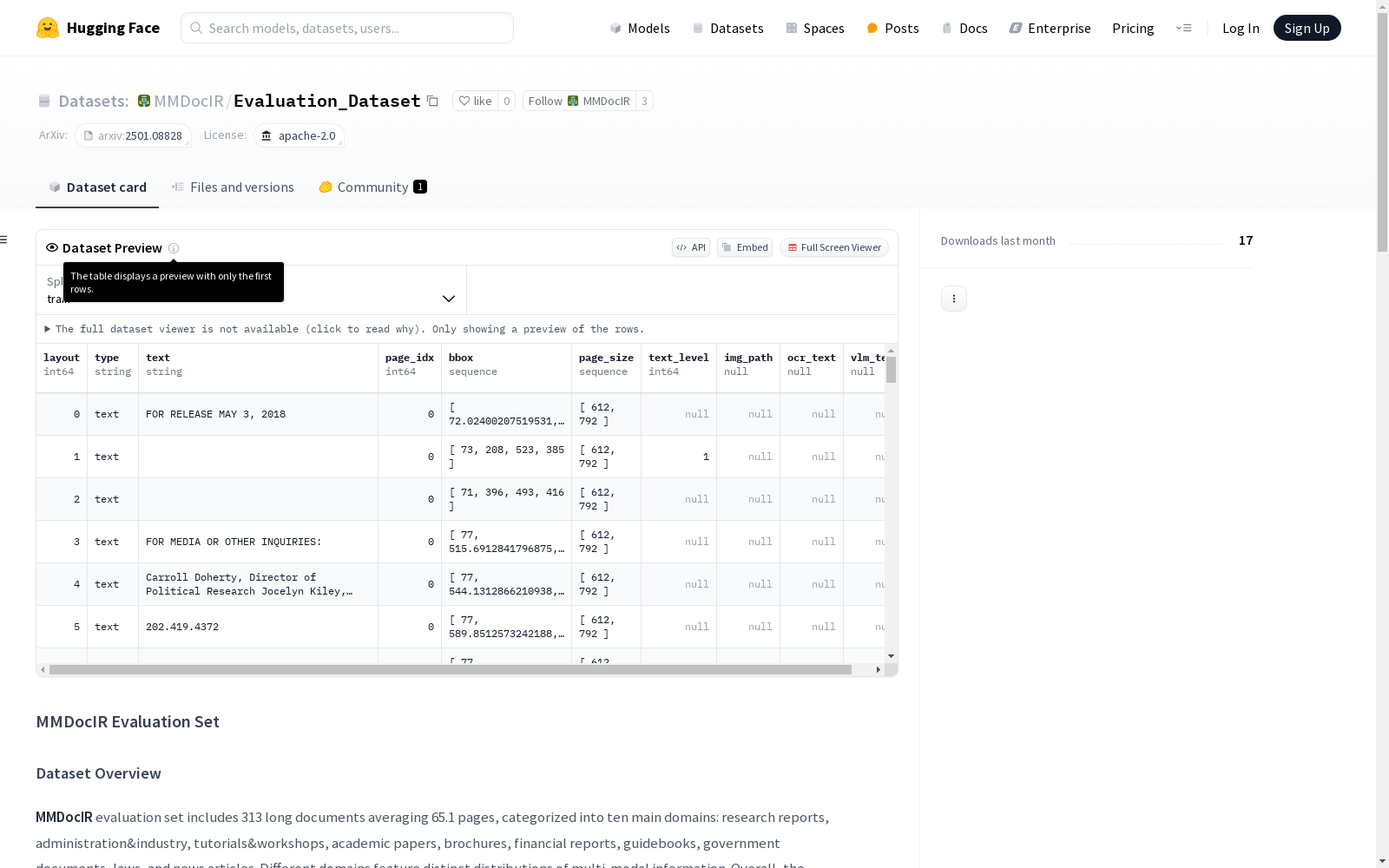Click the horizontal scrollbar of the preview table

(x=451, y=670)
